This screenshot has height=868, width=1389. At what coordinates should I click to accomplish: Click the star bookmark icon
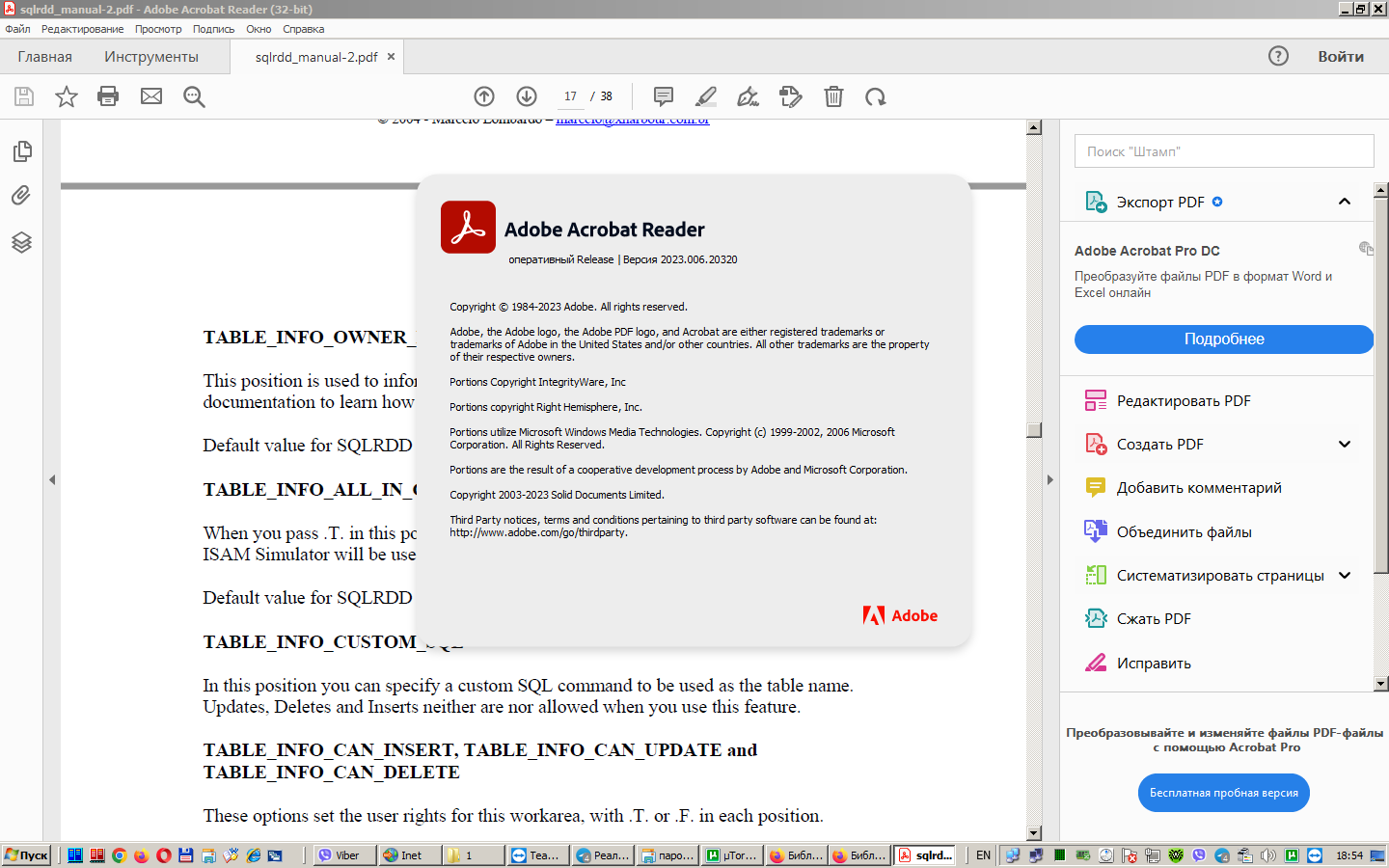pyautogui.click(x=67, y=96)
